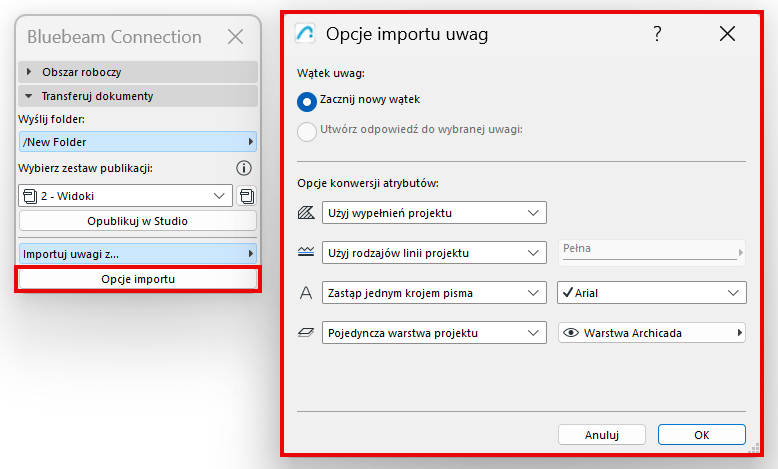Close the Bluebeam Connection palette
Screen dimensions: 778x469
(x=235, y=38)
